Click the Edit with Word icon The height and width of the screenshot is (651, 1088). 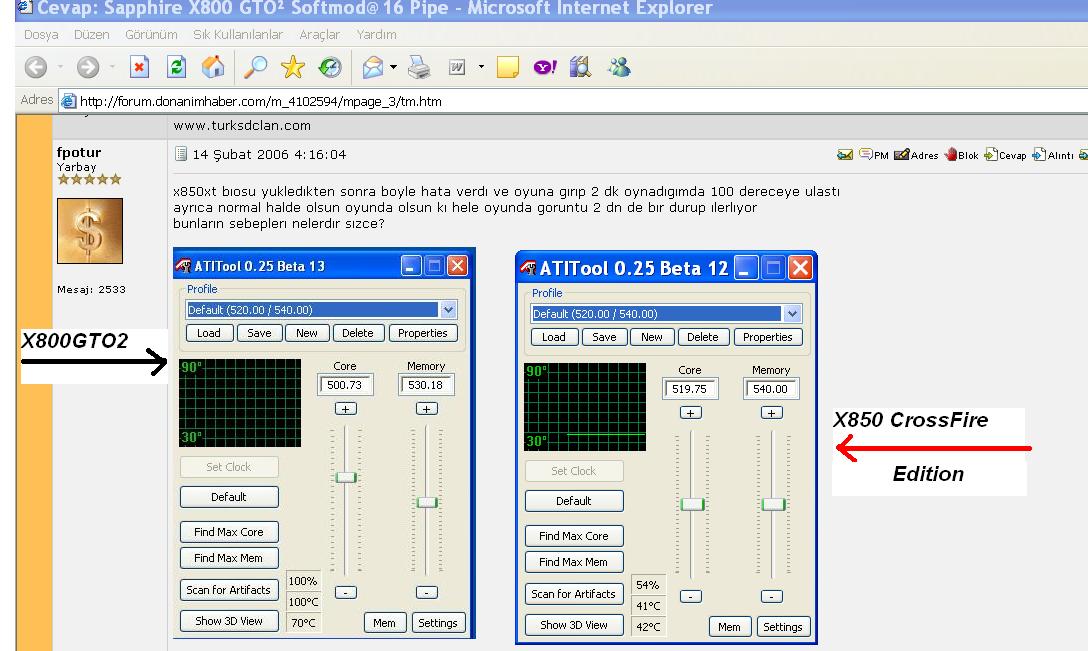(x=457, y=67)
